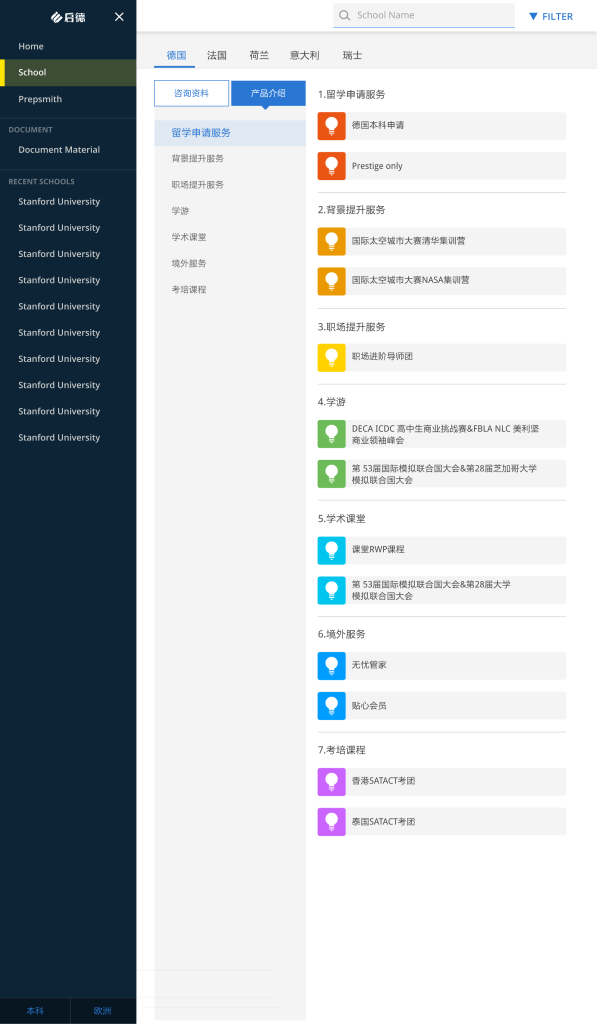
Task: Switch to the 法国 country tab
Action: (217, 56)
